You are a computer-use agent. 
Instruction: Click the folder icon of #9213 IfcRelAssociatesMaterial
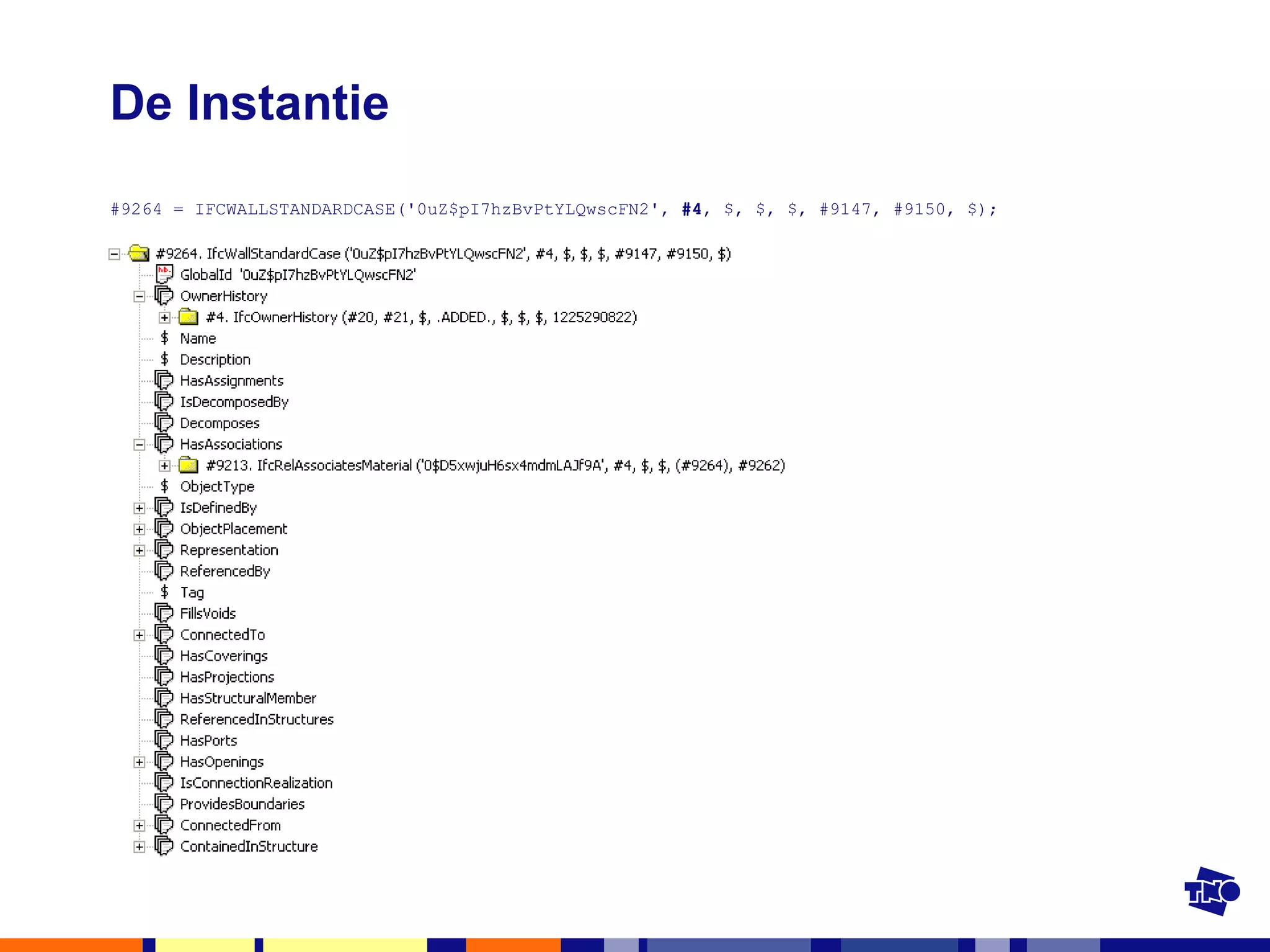(x=189, y=465)
